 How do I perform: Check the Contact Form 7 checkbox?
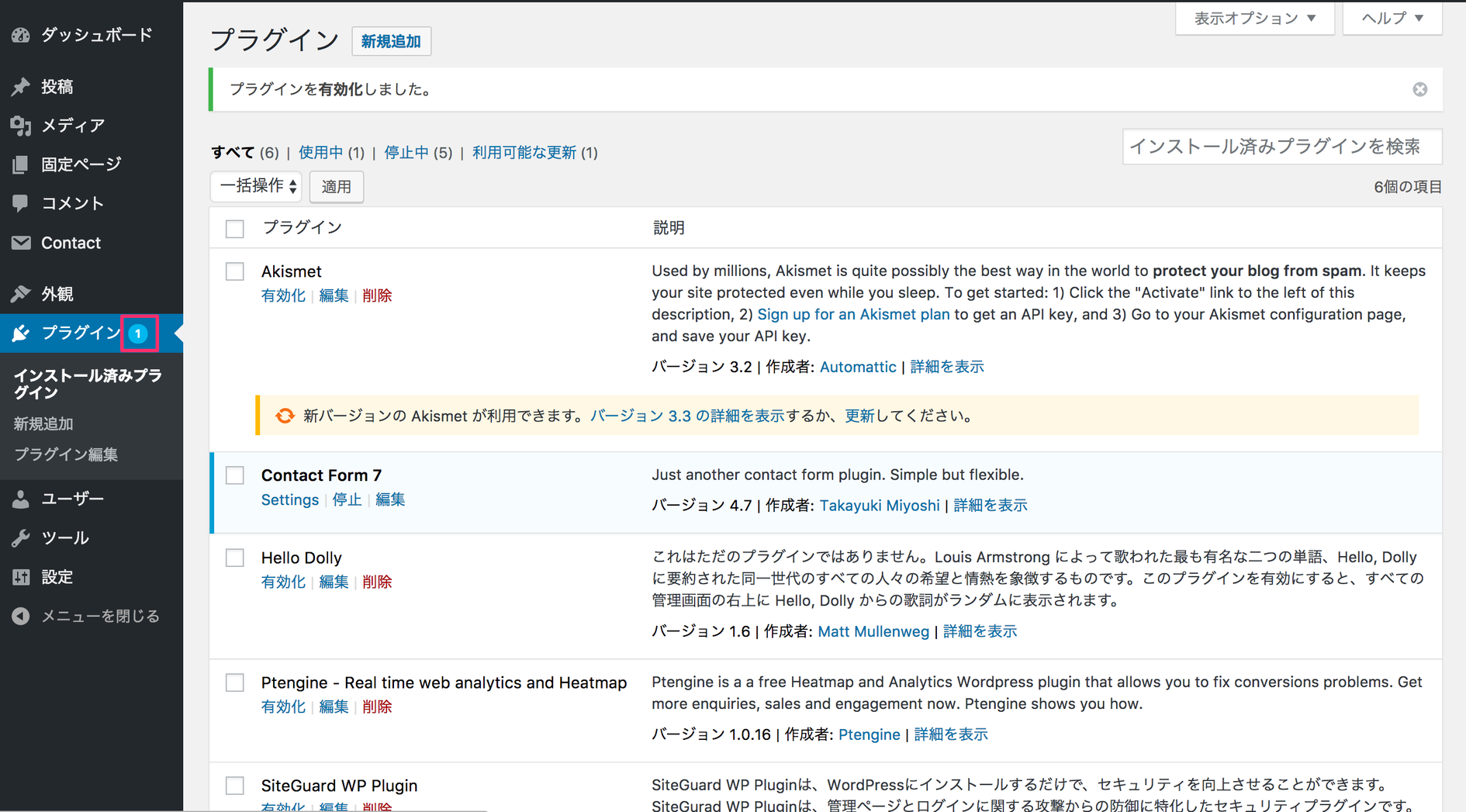[234, 475]
